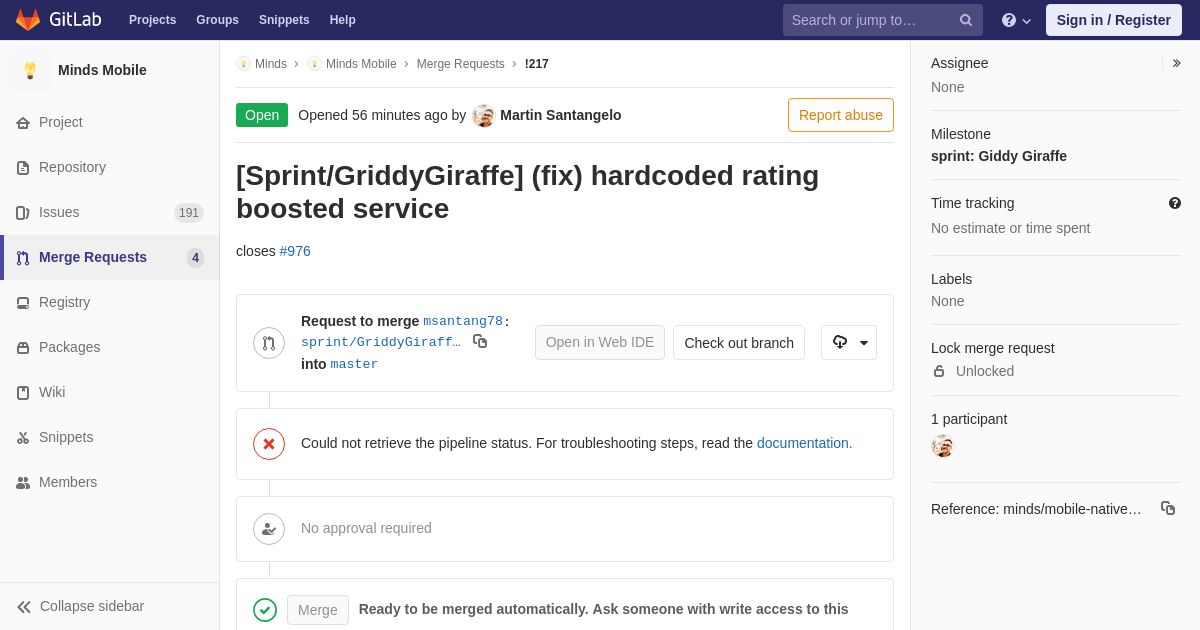The height and width of the screenshot is (630, 1200).
Task: Click the Issues count badge 191
Action: click(189, 213)
